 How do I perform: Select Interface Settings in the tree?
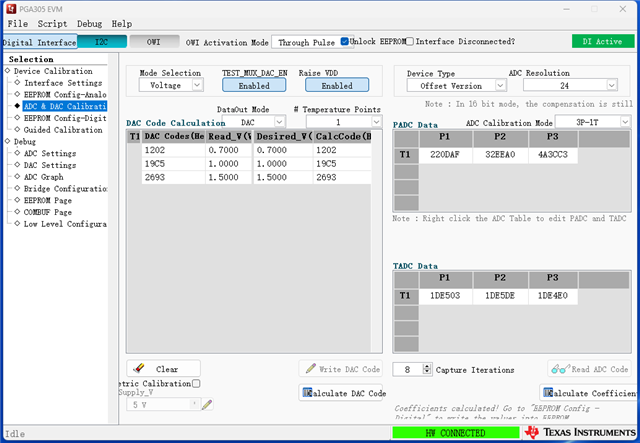pos(63,82)
